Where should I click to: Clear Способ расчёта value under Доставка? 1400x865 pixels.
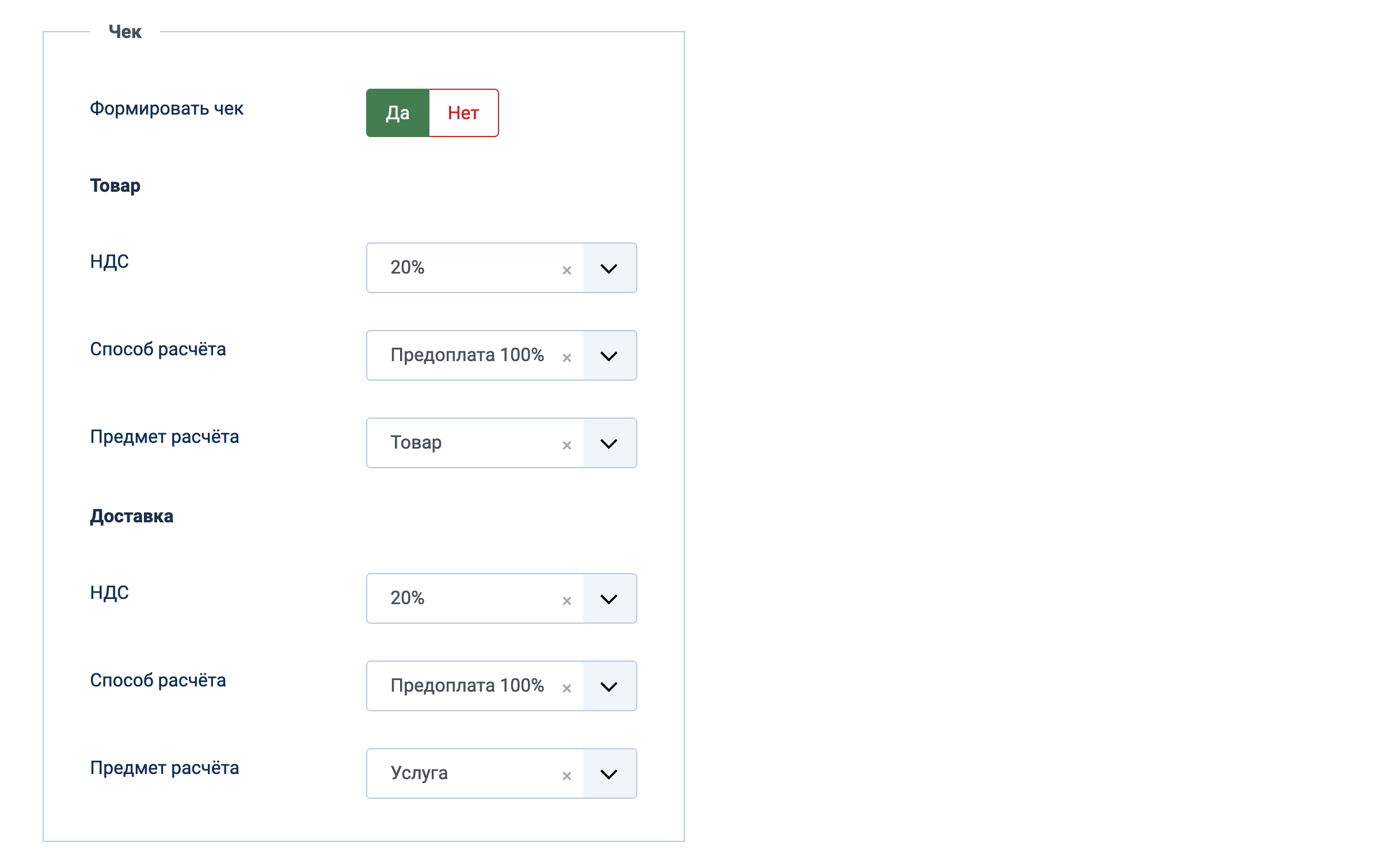pos(566,688)
